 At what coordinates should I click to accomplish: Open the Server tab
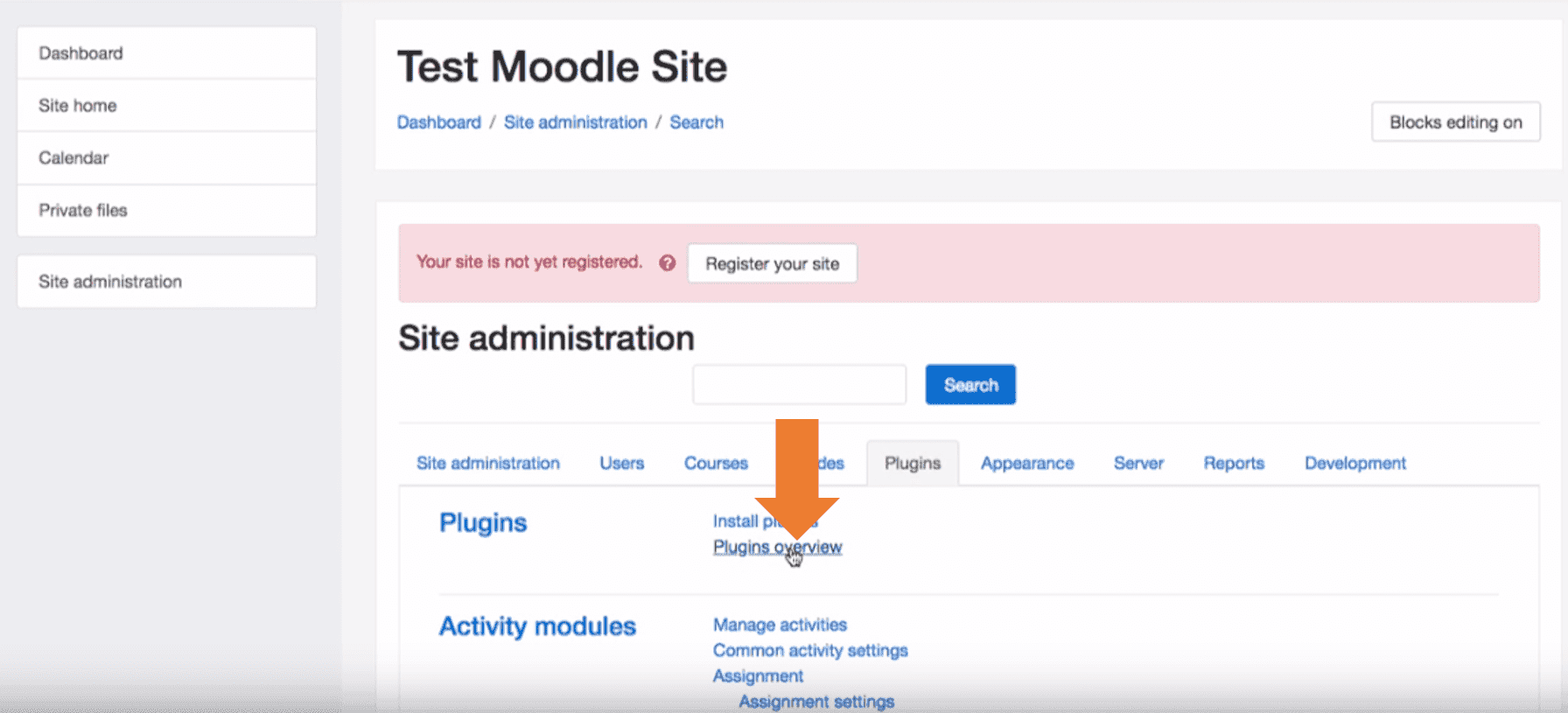pyautogui.click(x=1138, y=463)
